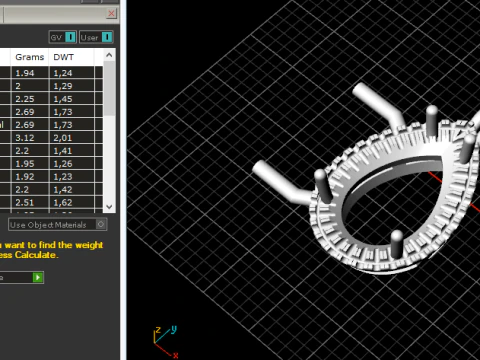The height and width of the screenshot is (360, 480).
Task: Select the 1,41 DWT cell
Action: coord(72,151)
